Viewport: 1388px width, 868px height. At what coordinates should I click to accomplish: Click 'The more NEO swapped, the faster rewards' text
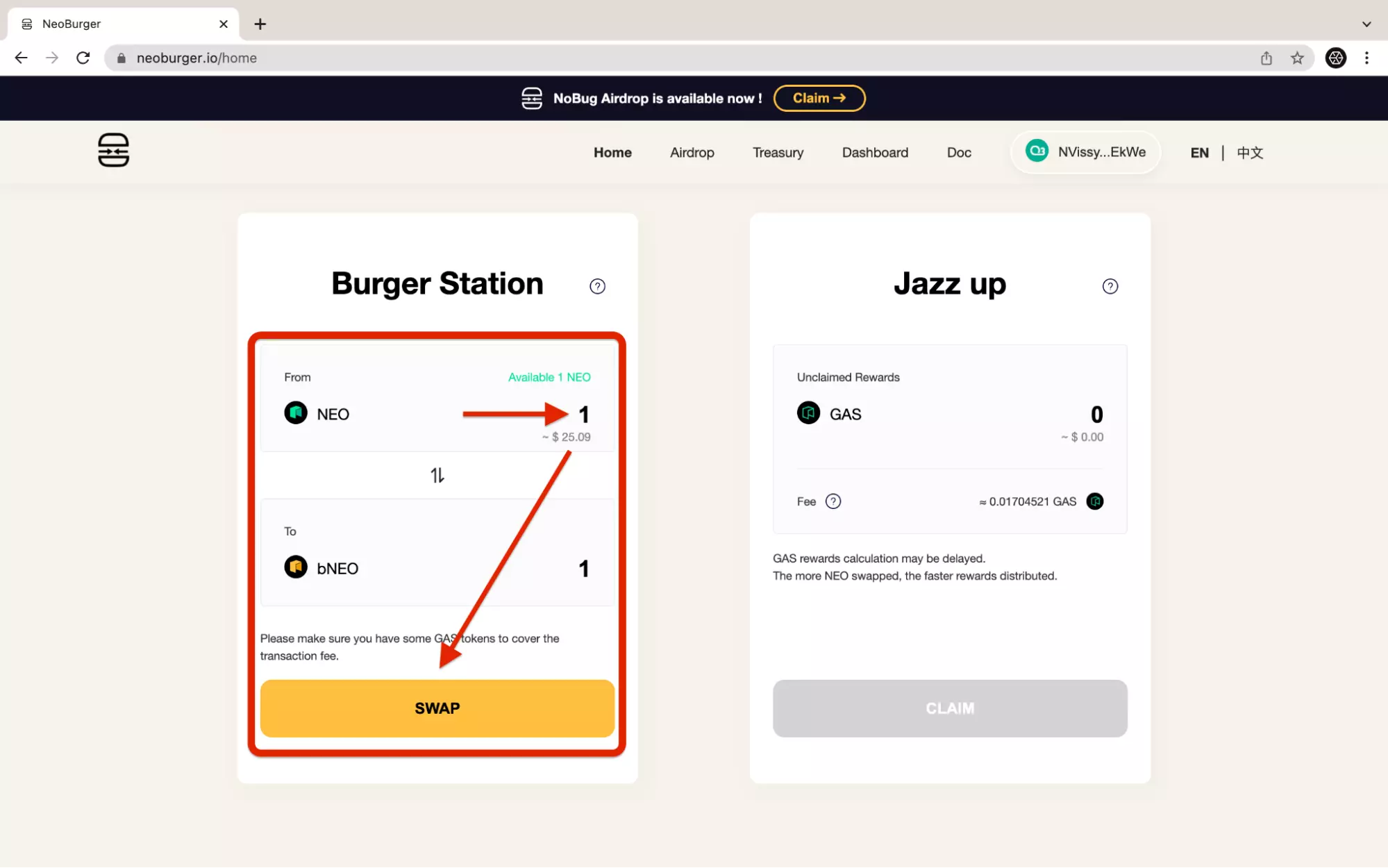(x=914, y=576)
